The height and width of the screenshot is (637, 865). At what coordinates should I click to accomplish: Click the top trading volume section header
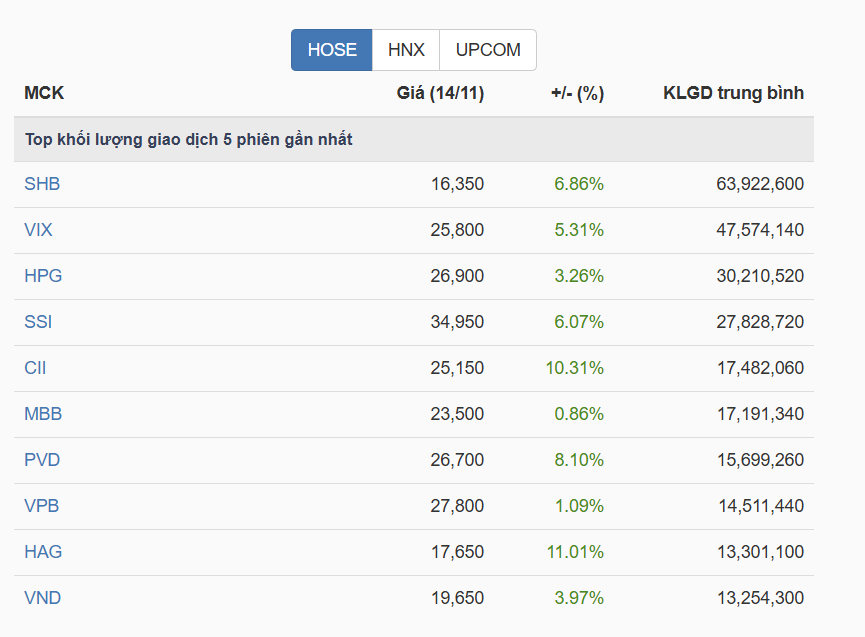(x=189, y=139)
